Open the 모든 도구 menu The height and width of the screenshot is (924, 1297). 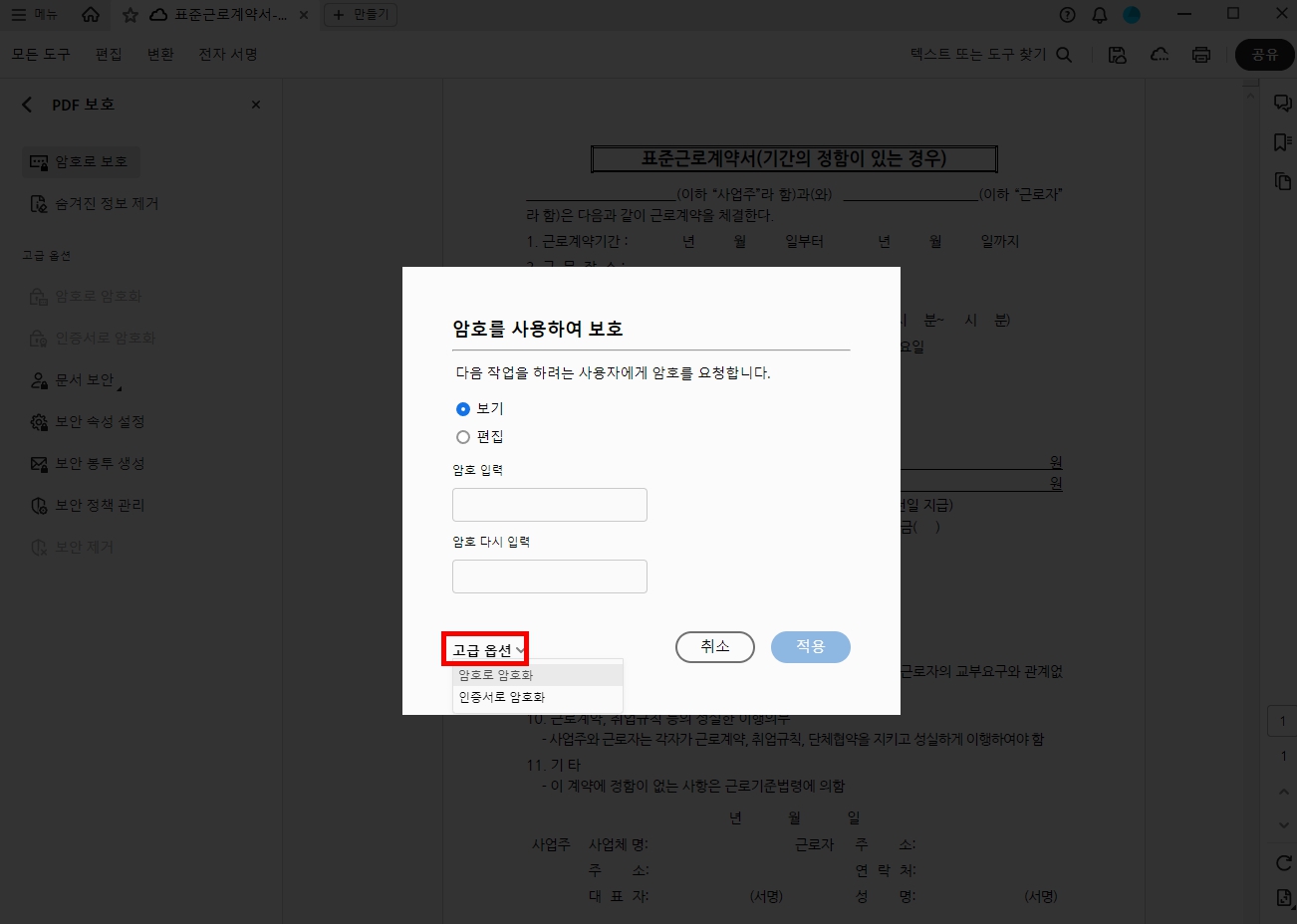pos(41,55)
